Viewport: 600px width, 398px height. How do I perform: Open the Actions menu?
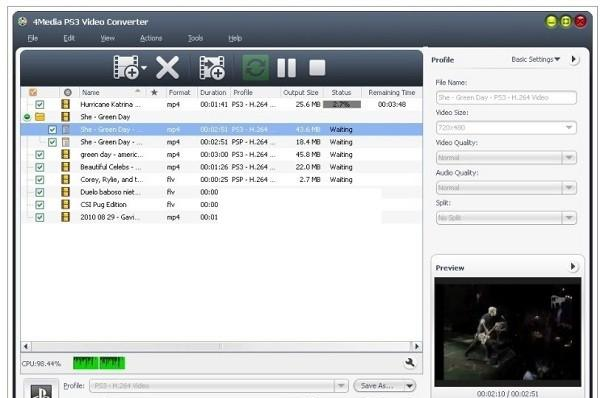[x=151, y=38]
